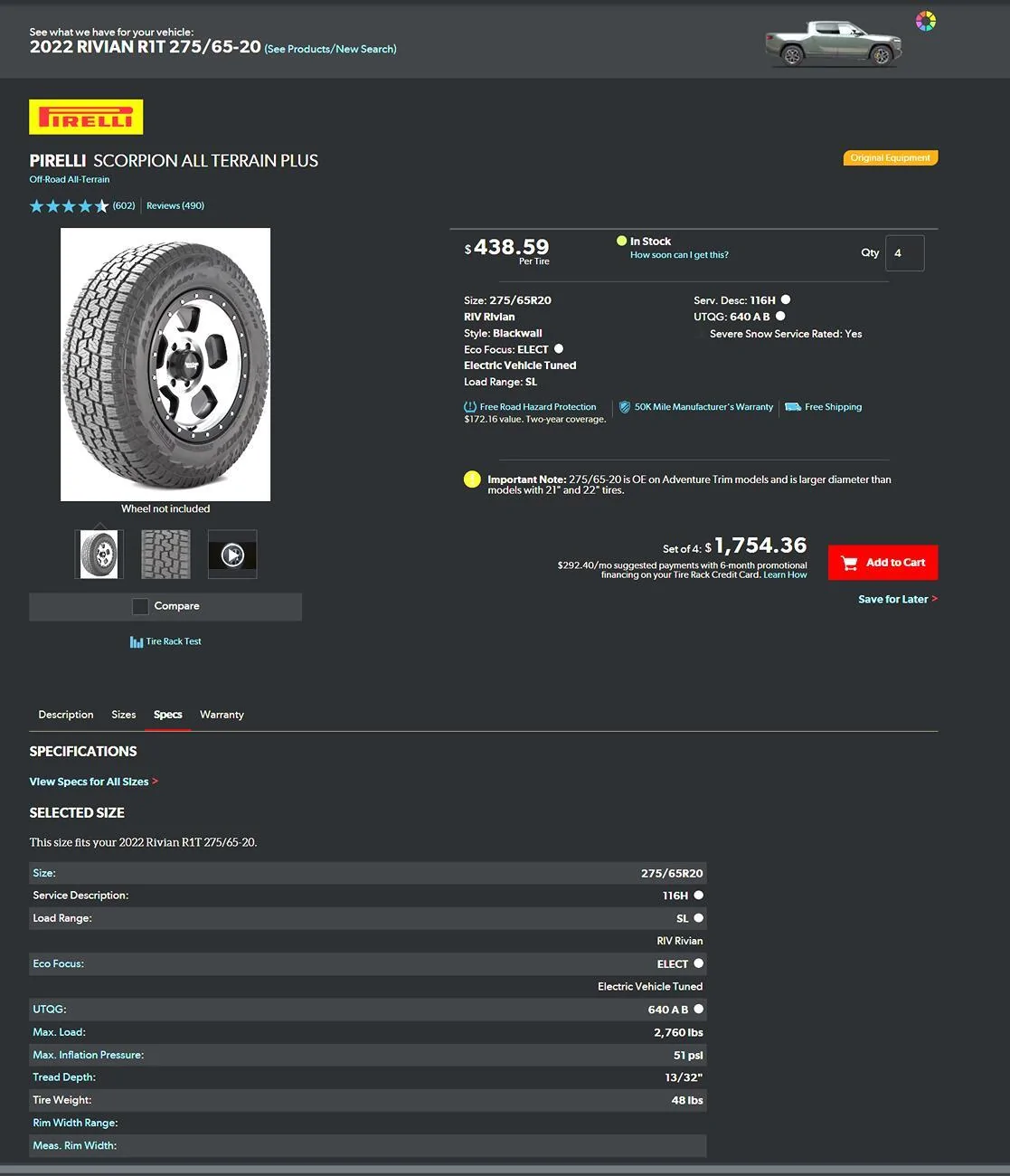Switch to the Warranty tab

pos(222,715)
